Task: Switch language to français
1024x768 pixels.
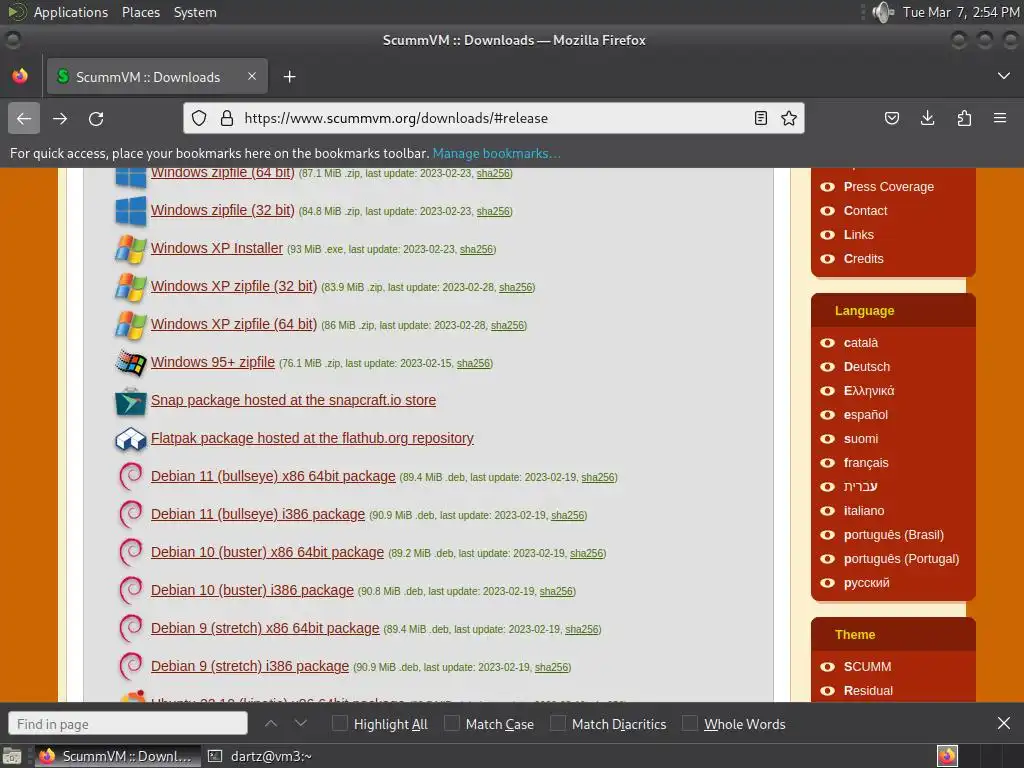Action: pos(866,463)
